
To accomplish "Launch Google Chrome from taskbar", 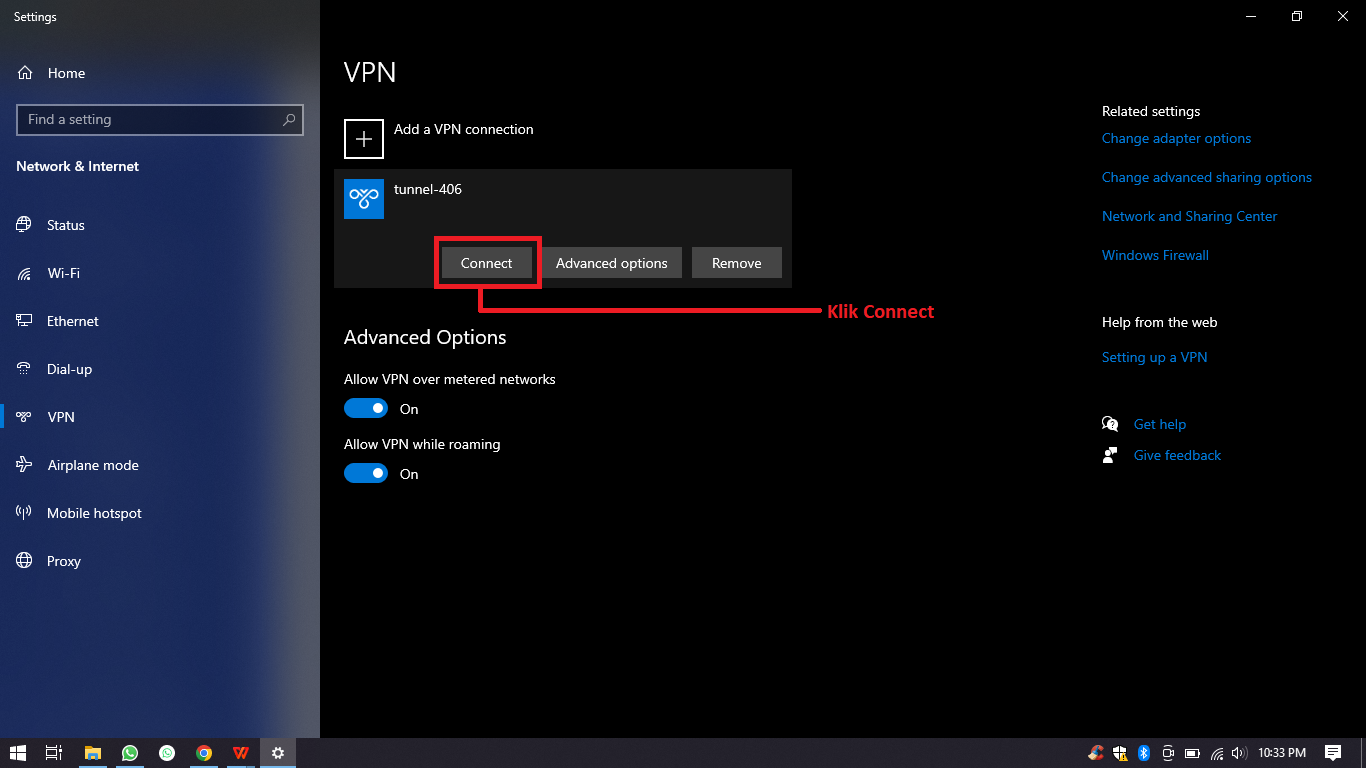I will tap(204, 753).
